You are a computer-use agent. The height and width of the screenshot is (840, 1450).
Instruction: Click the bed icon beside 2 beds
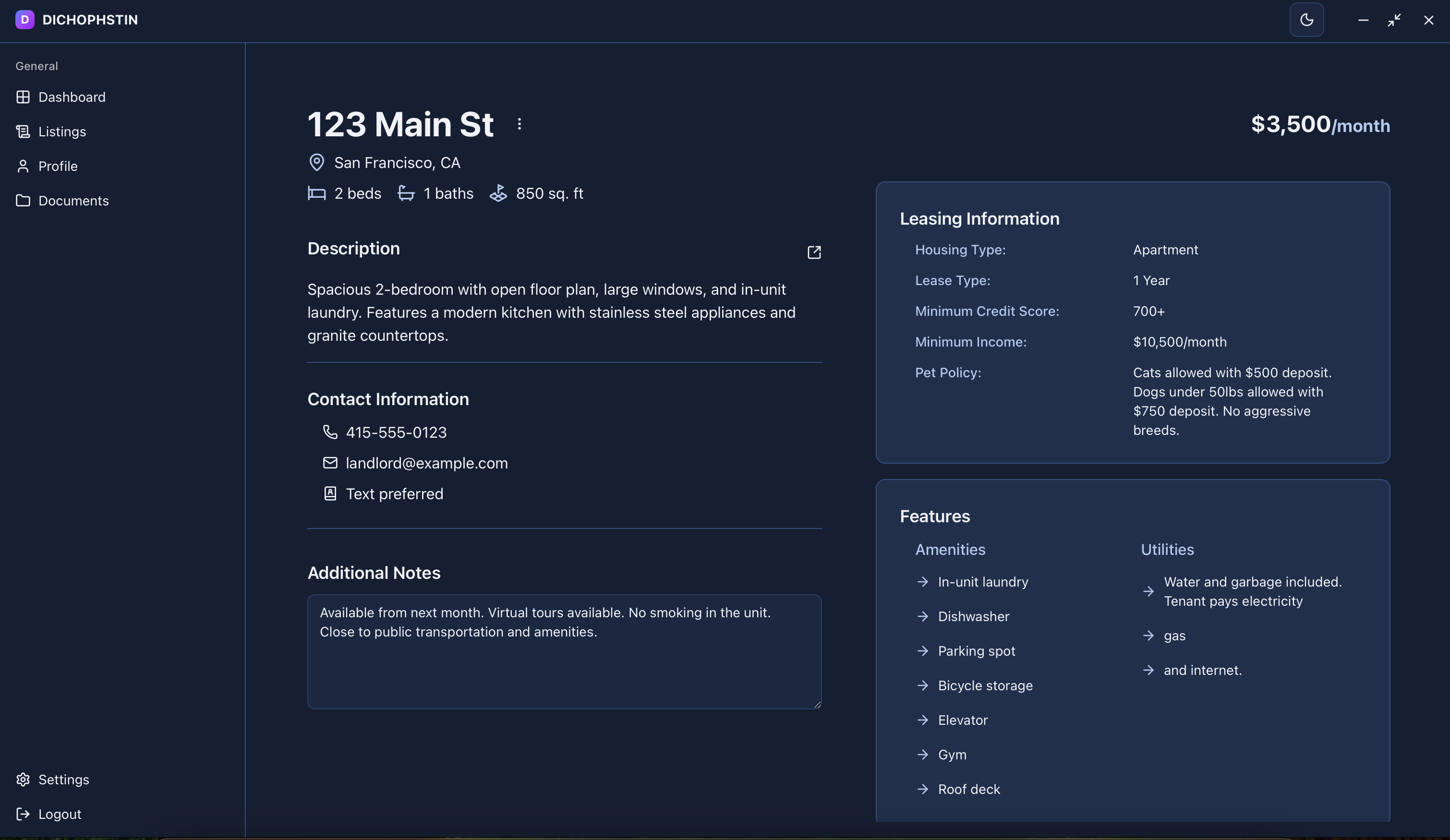pyautogui.click(x=316, y=193)
